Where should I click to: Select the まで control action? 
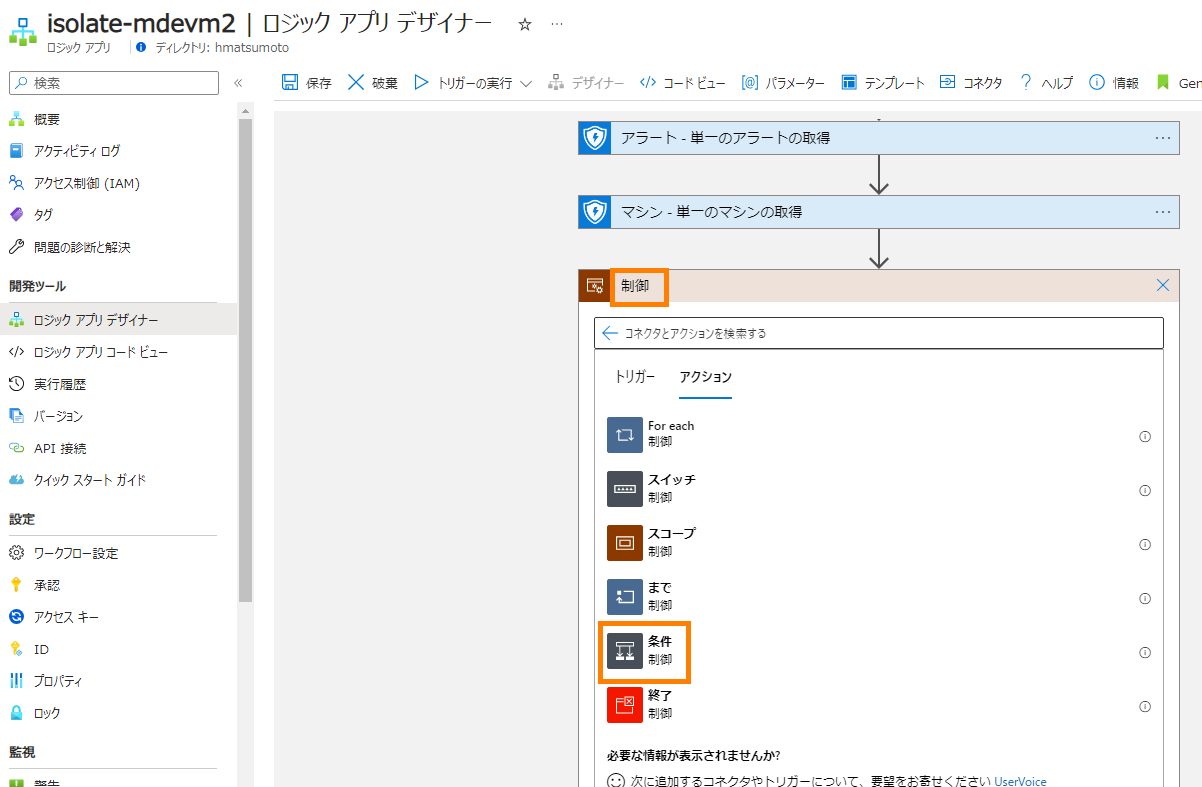[x=879, y=596]
